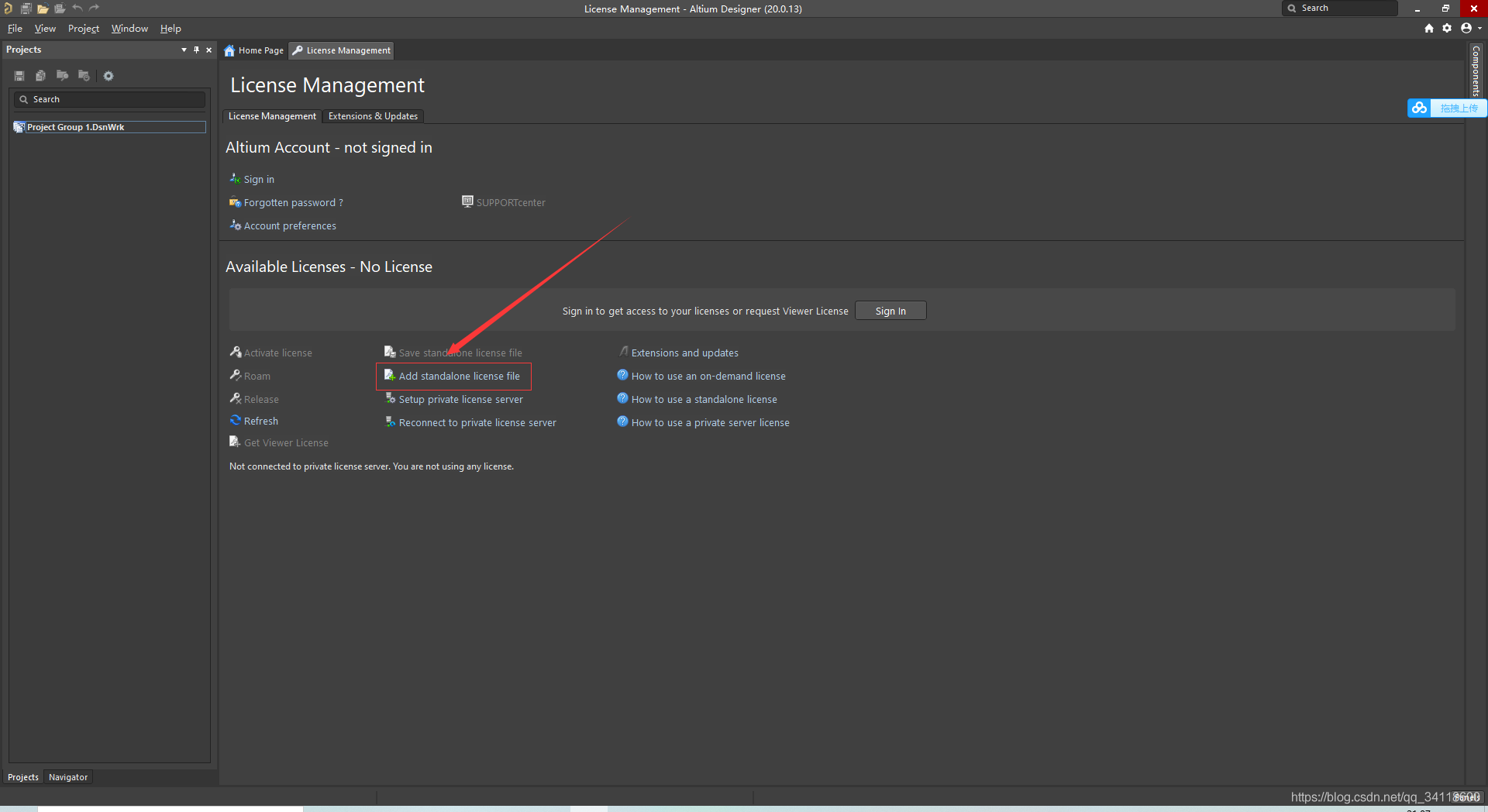Switch to the Projects bottom tab
Viewport: 1488px width, 812px height.
(x=23, y=777)
